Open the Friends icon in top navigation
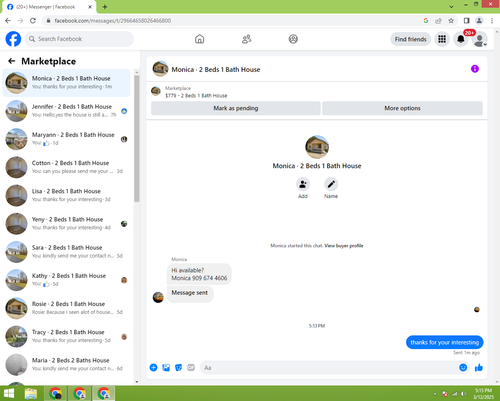 [x=246, y=39]
